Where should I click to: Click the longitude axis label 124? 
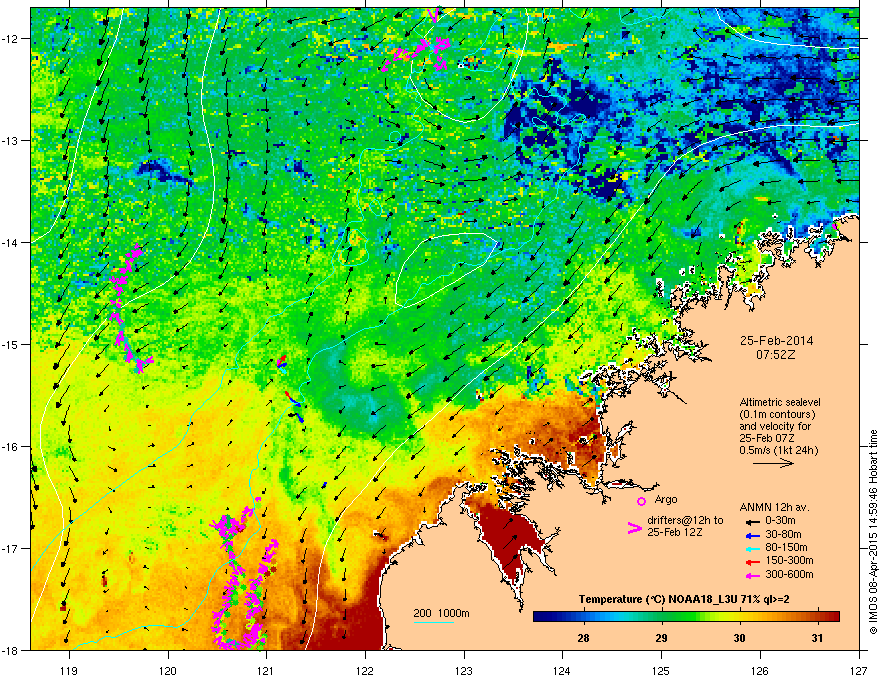tap(562, 670)
